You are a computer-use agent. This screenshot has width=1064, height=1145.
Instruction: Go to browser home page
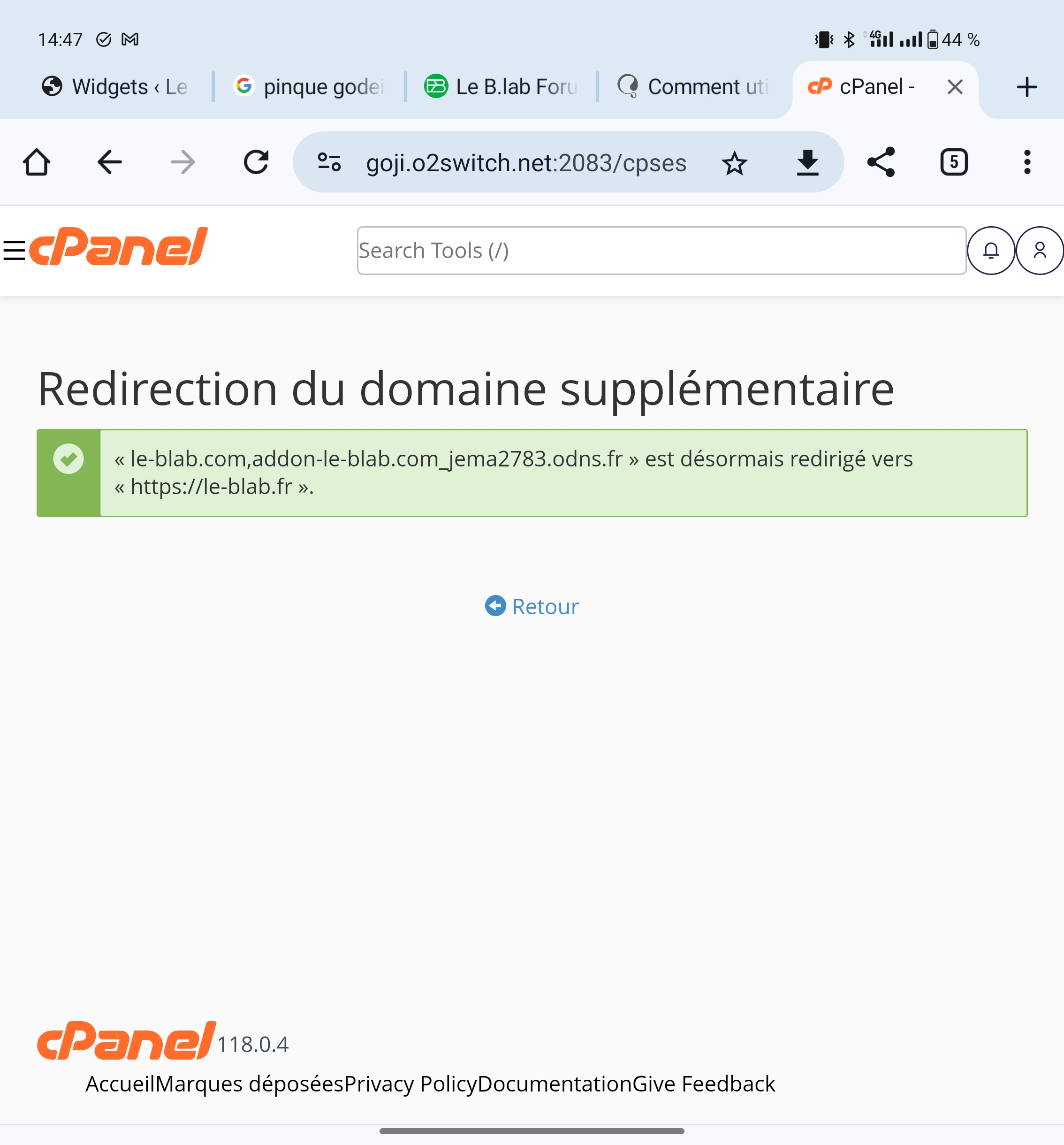(x=36, y=162)
